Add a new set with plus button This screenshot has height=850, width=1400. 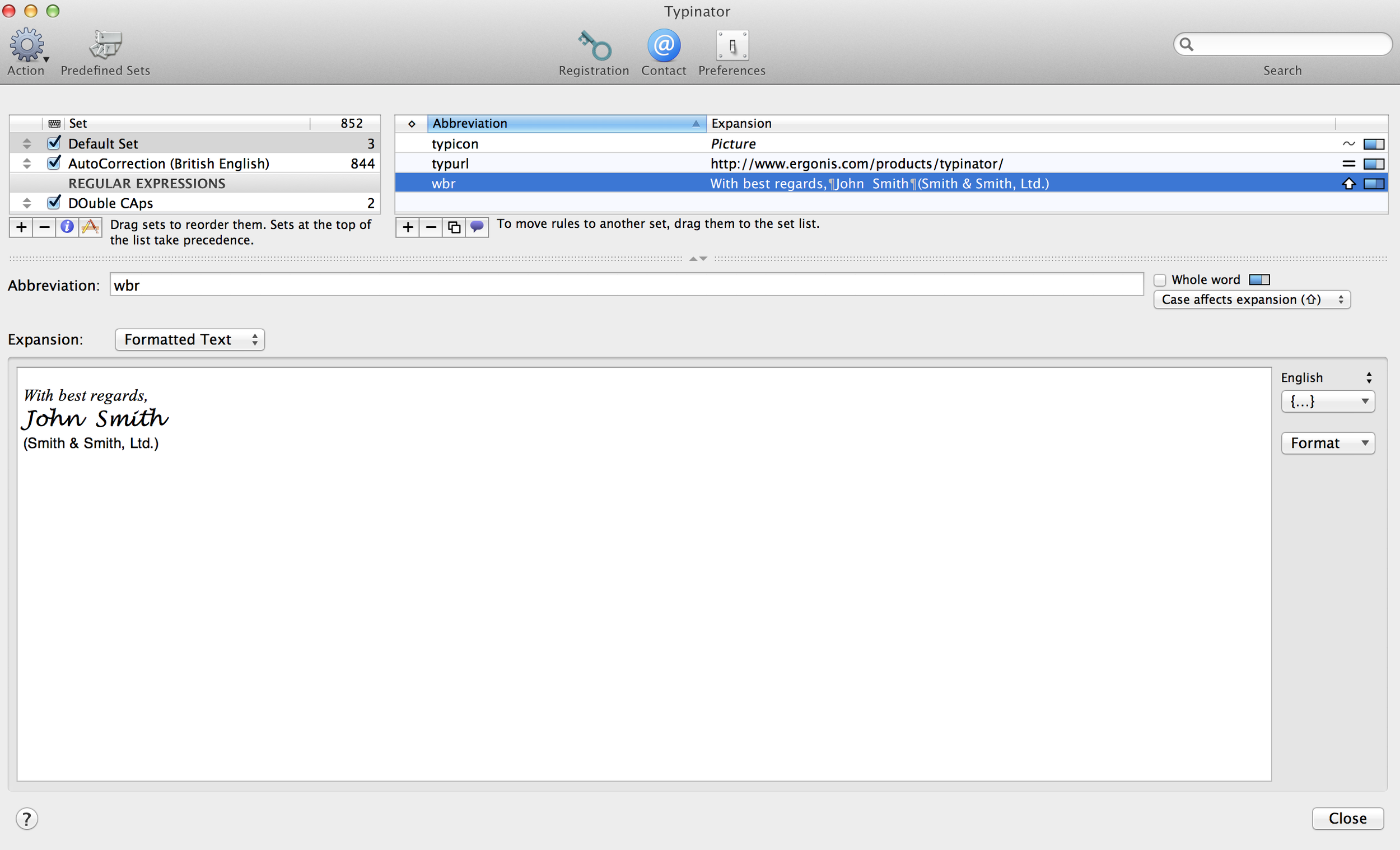pyautogui.click(x=21, y=227)
